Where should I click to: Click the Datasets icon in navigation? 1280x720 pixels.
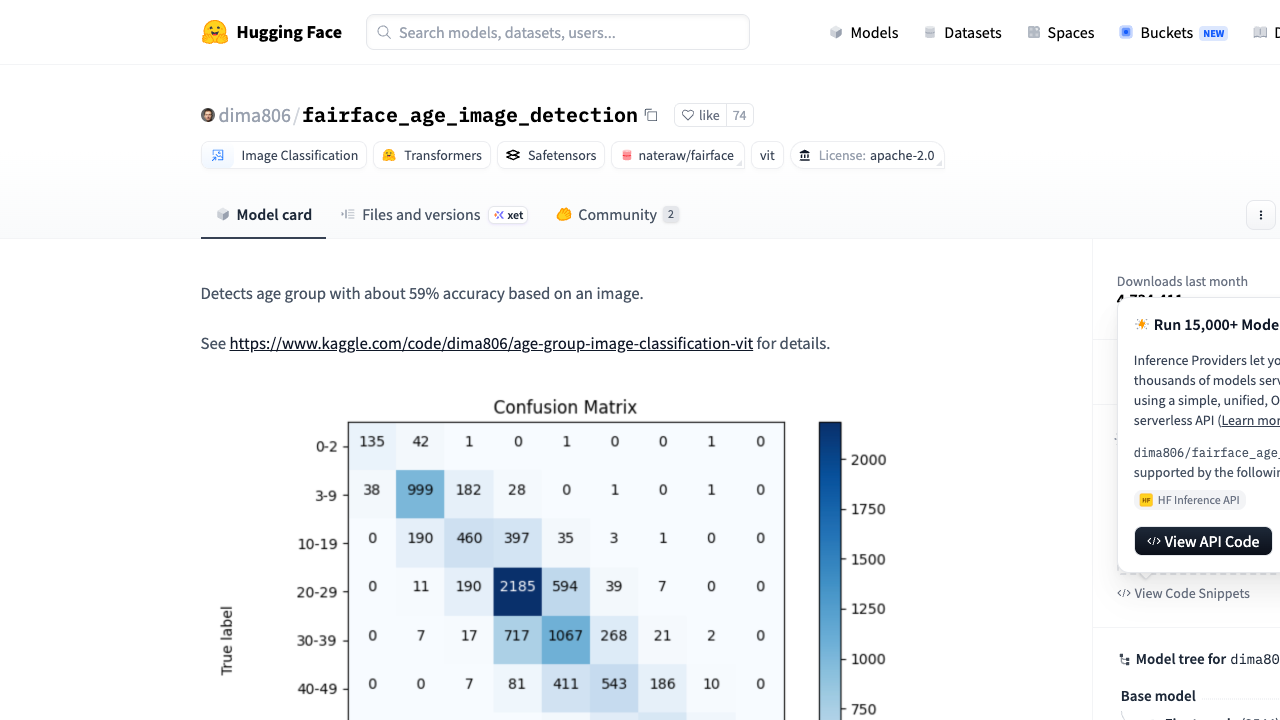[930, 32]
